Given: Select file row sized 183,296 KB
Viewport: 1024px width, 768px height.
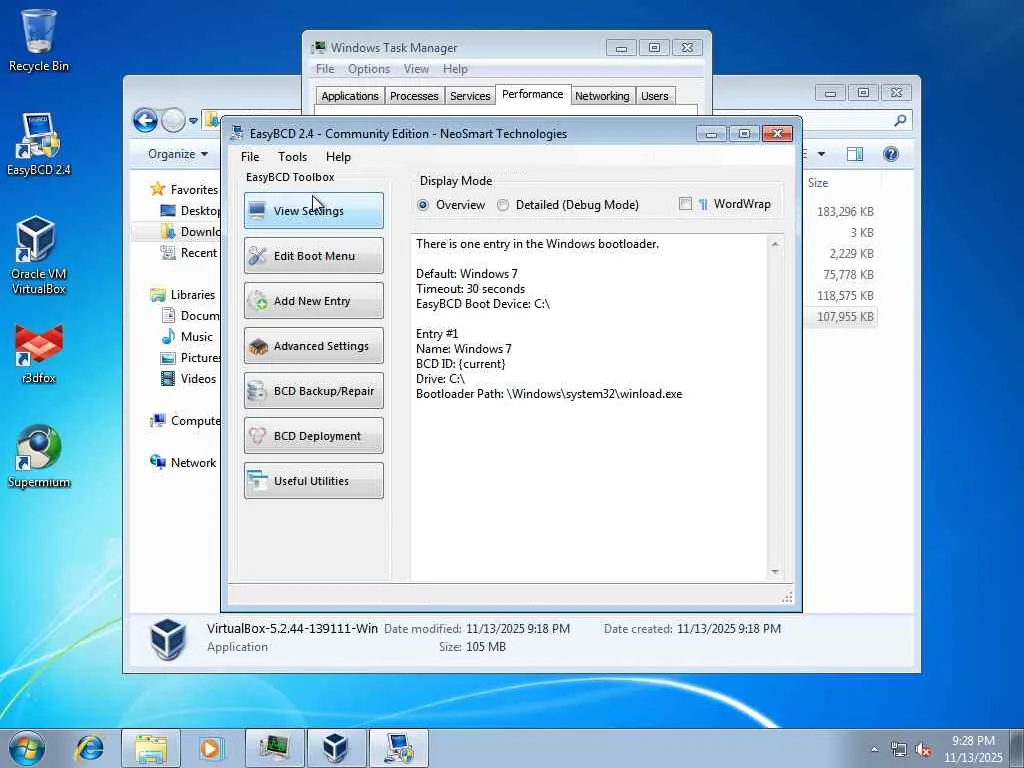Looking at the screenshot, I should coord(844,212).
